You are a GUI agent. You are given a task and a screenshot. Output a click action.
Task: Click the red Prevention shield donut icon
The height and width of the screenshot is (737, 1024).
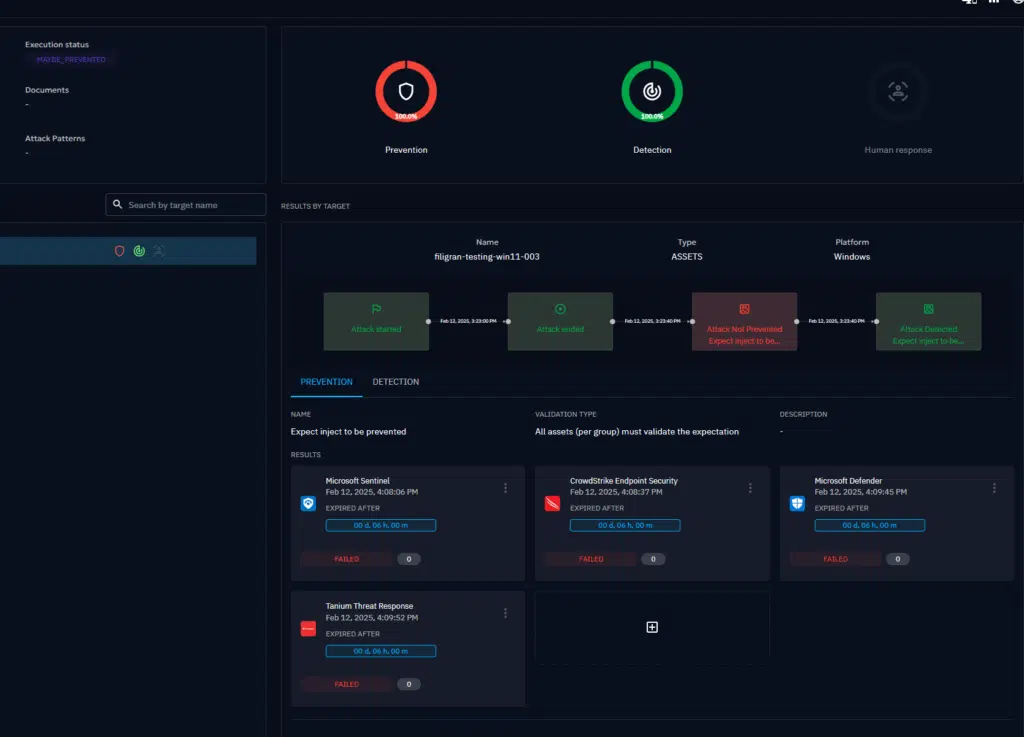pyautogui.click(x=406, y=91)
